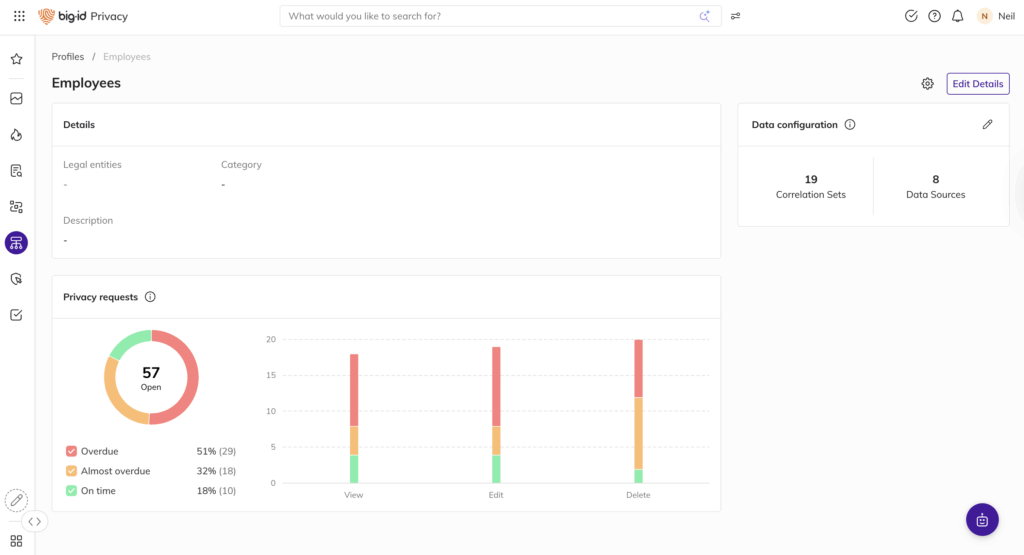Open the chatbot assistant floating button

[x=982, y=520]
